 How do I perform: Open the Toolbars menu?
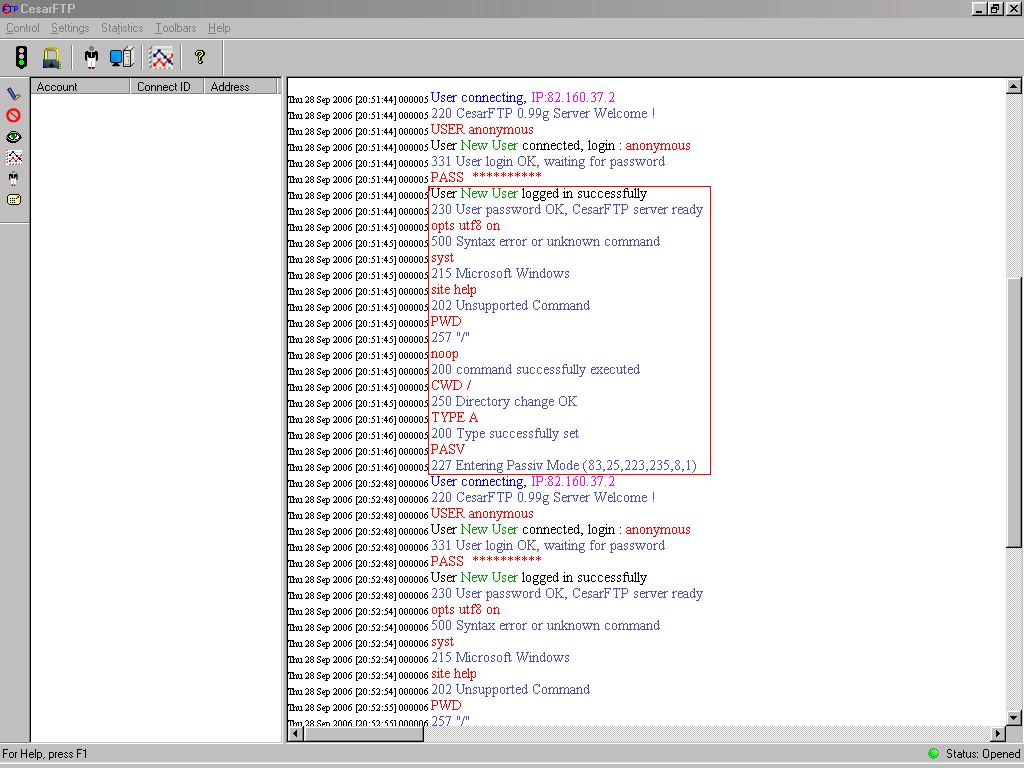click(175, 28)
